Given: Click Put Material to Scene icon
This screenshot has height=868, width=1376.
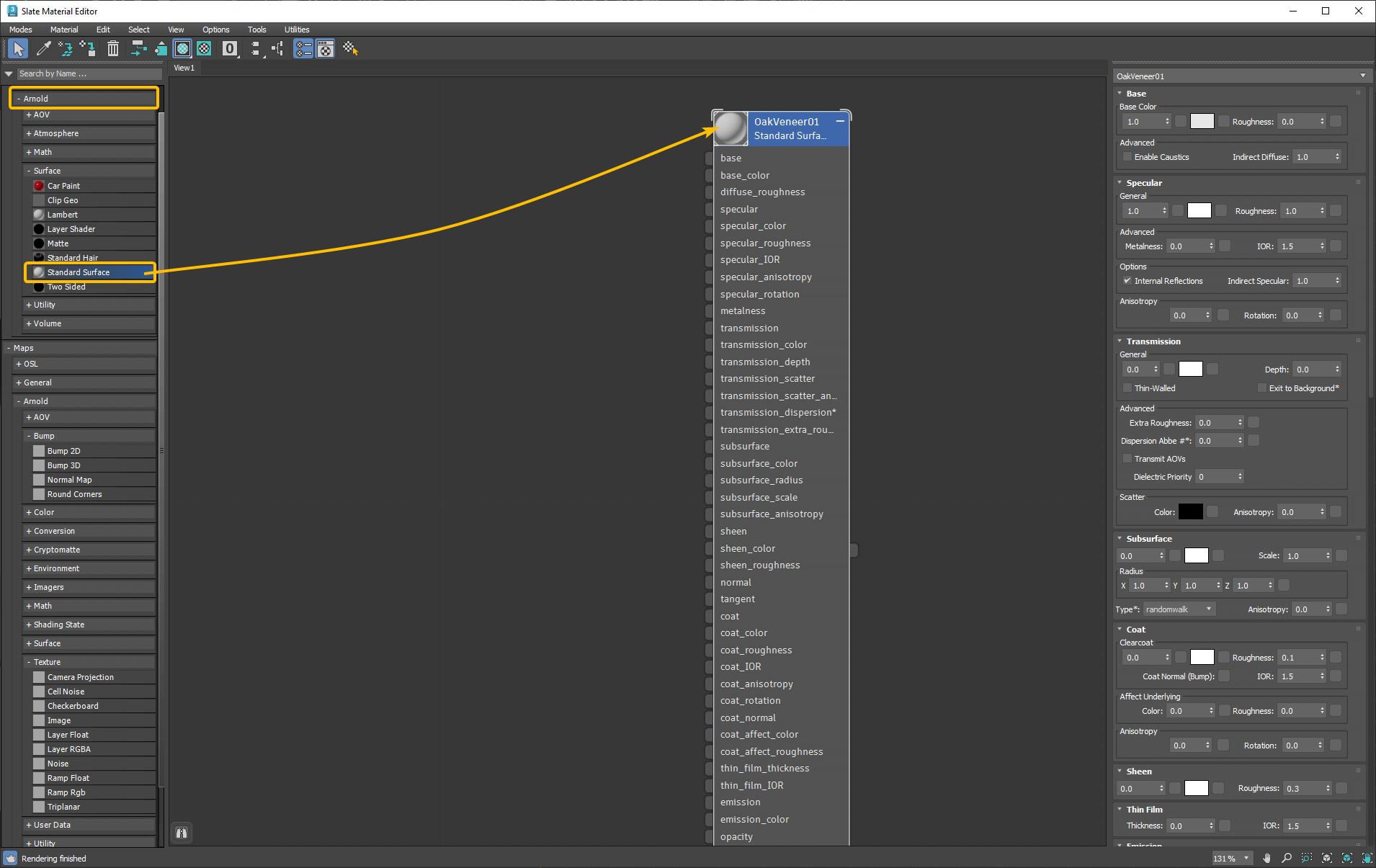Looking at the screenshot, I should pyautogui.click(x=66, y=48).
